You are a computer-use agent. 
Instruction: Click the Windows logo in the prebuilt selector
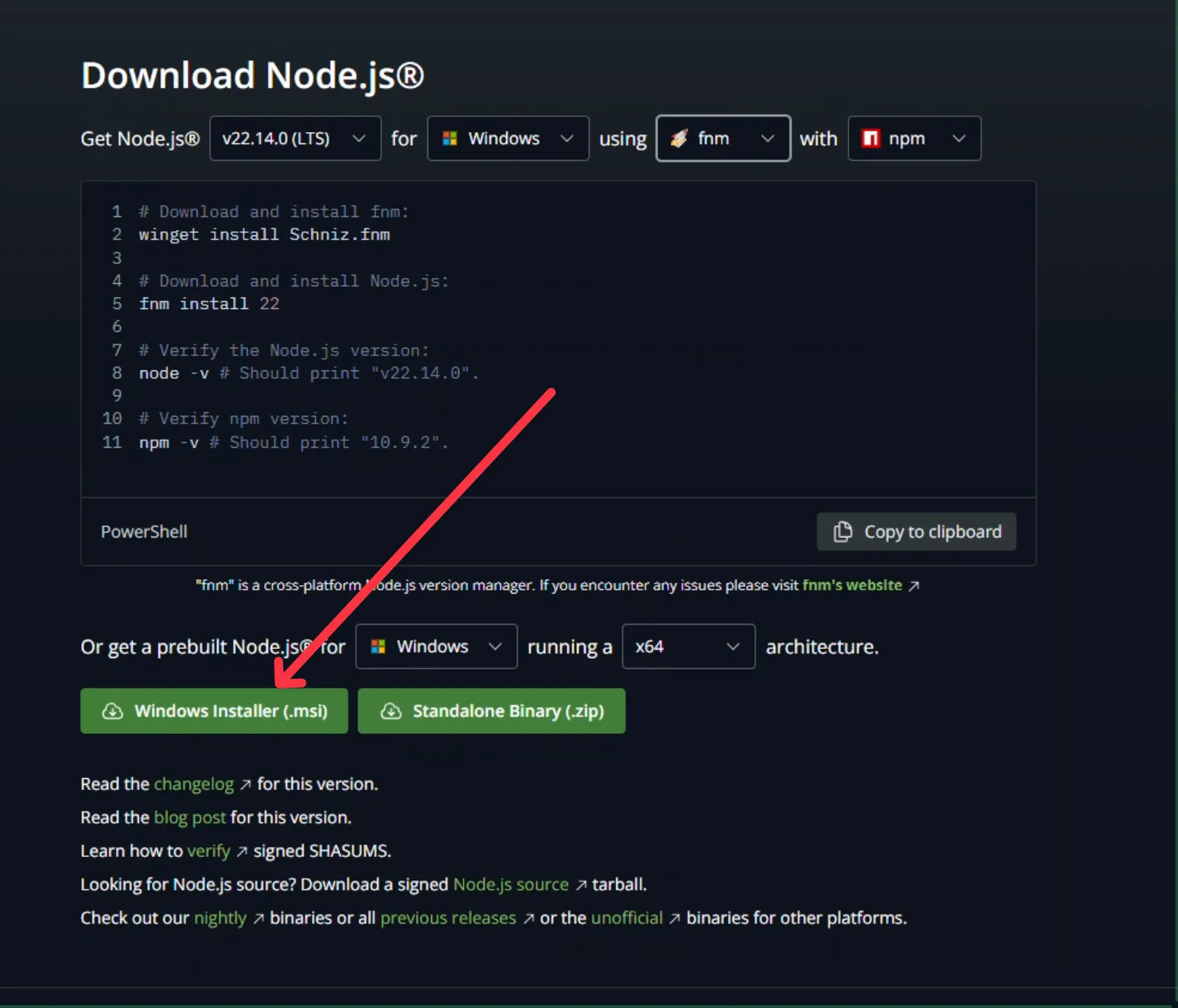coord(378,646)
